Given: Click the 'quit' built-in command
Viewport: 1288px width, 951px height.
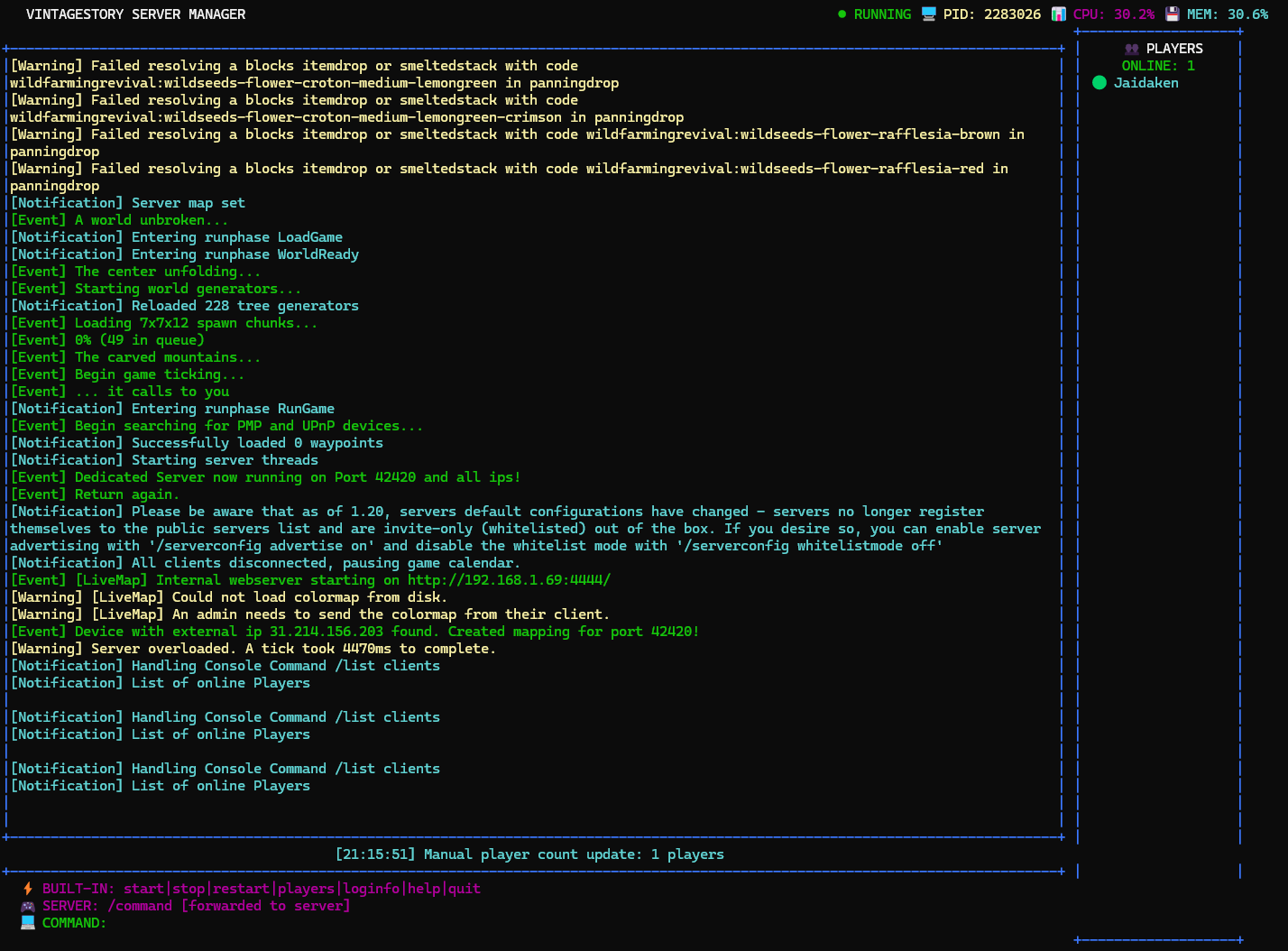Looking at the screenshot, I should [x=465, y=889].
